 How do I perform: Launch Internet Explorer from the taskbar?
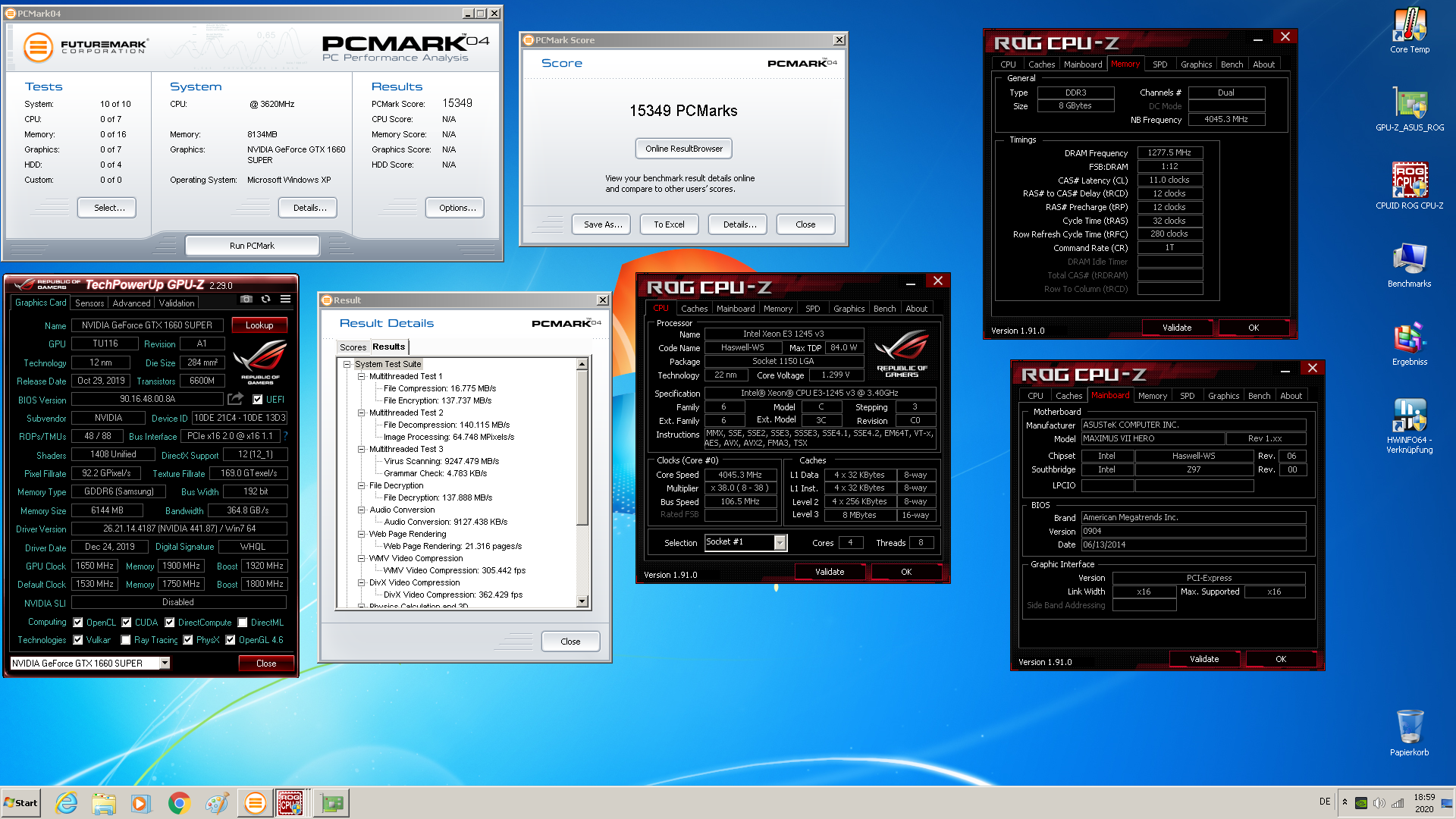tap(67, 803)
